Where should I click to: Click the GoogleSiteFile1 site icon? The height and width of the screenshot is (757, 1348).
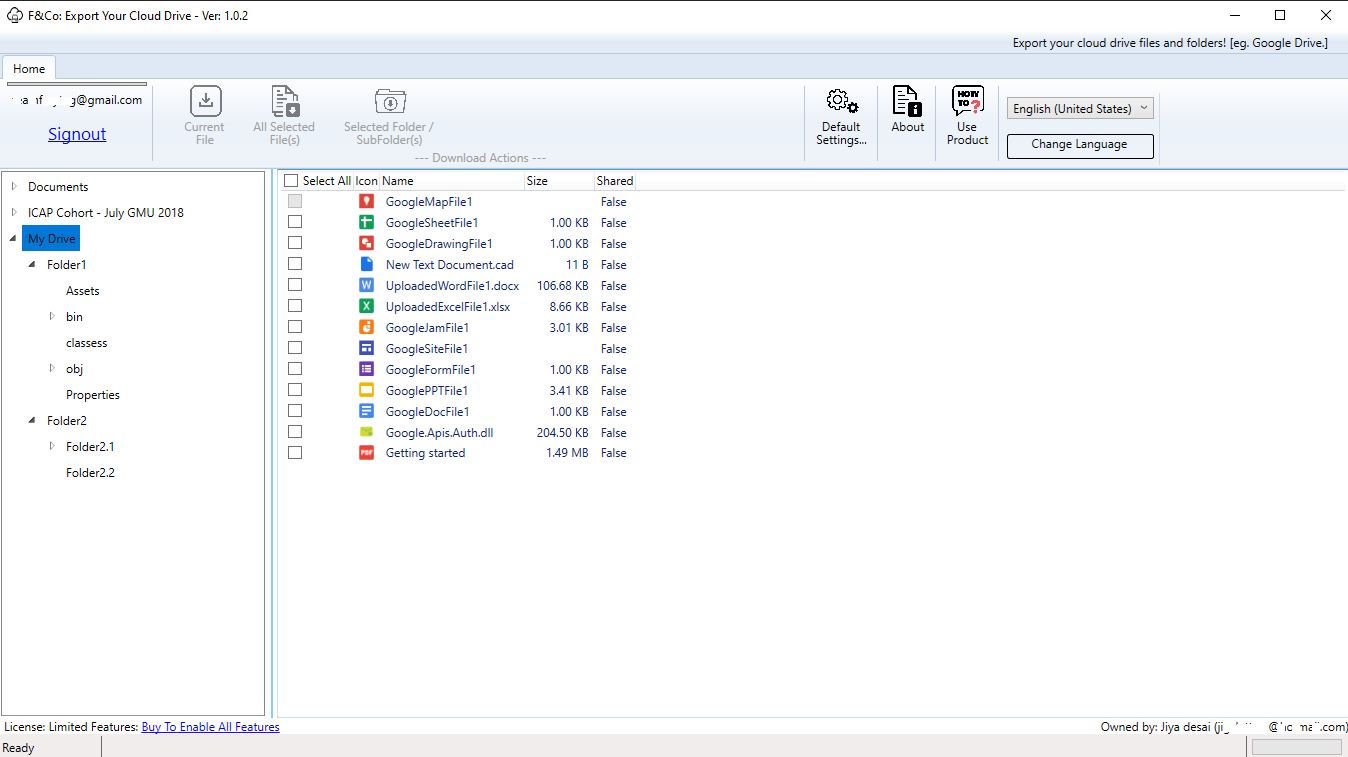(366, 349)
